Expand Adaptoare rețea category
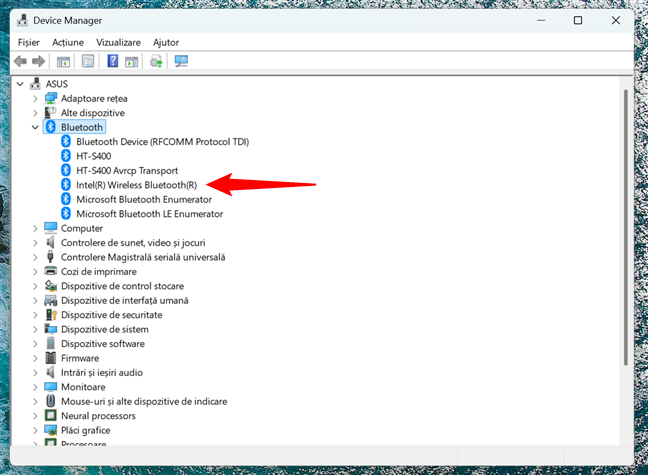Viewport: 648px width, 475px height. tap(36, 99)
